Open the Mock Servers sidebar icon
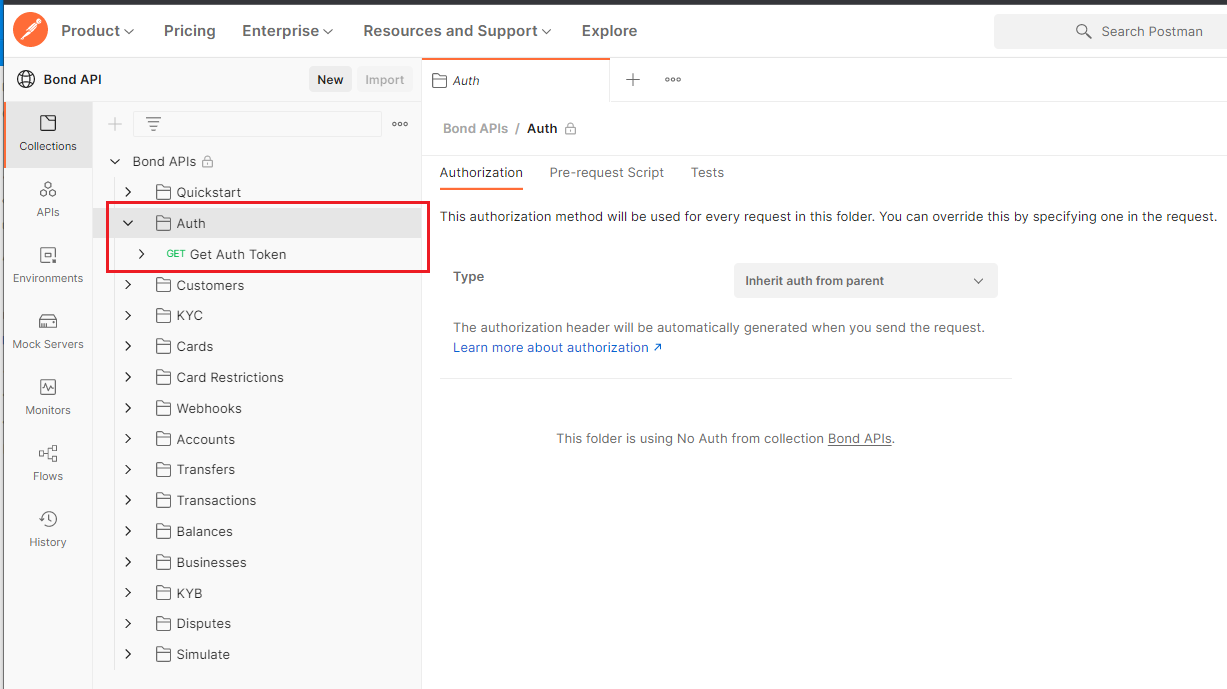The width and height of the screenshot is (1227, 689). coord(48,321)
